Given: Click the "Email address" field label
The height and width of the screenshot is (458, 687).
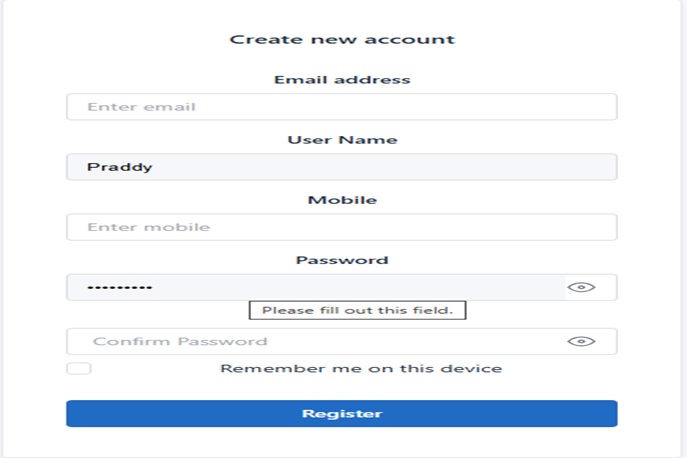Looking at the screenshot, I should tap(342, 80).
